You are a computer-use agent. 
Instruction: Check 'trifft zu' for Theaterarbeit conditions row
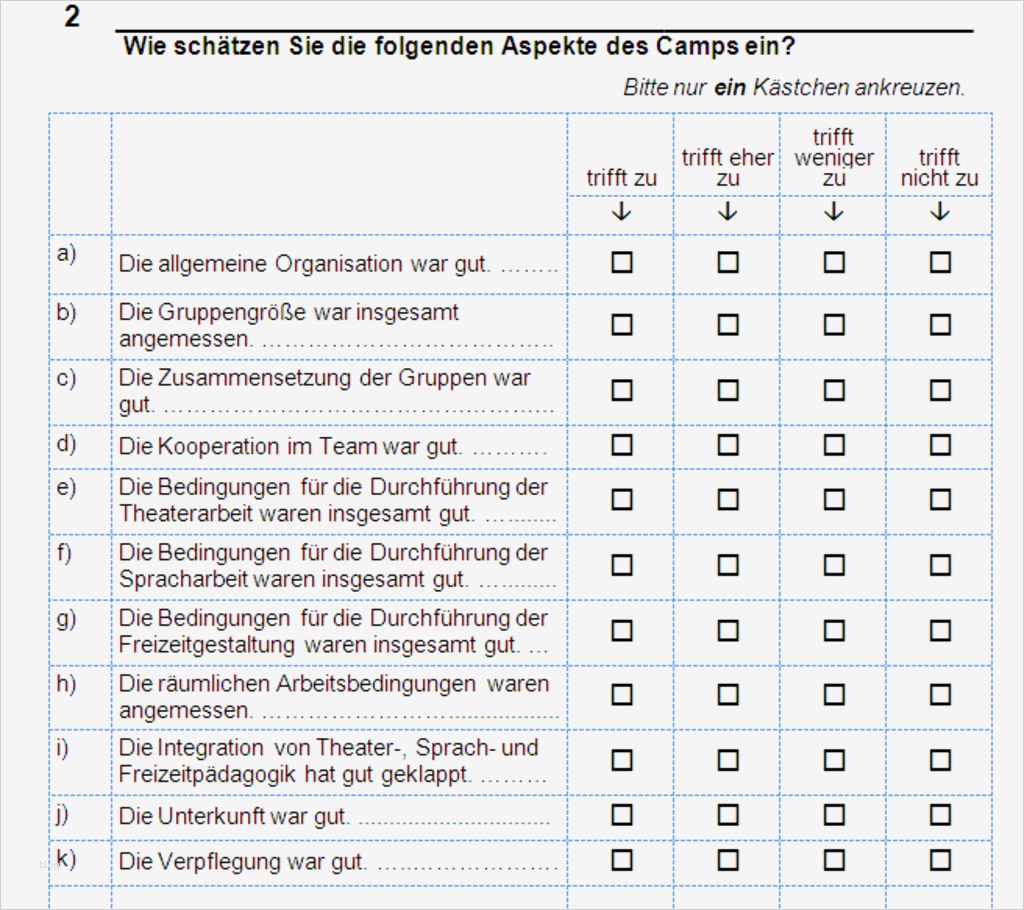pyautogui.click(x=622, y=500)
